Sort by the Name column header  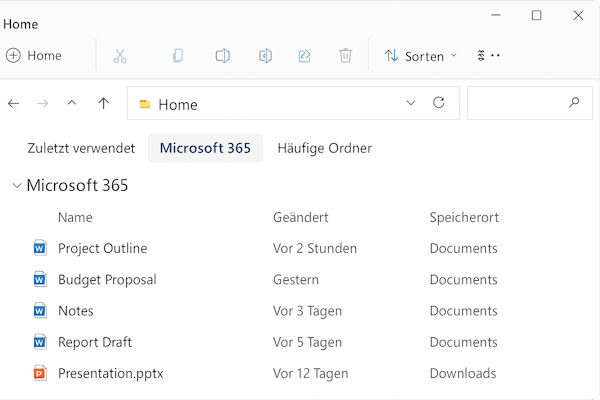pyautogui.click(x=75, y=217)
